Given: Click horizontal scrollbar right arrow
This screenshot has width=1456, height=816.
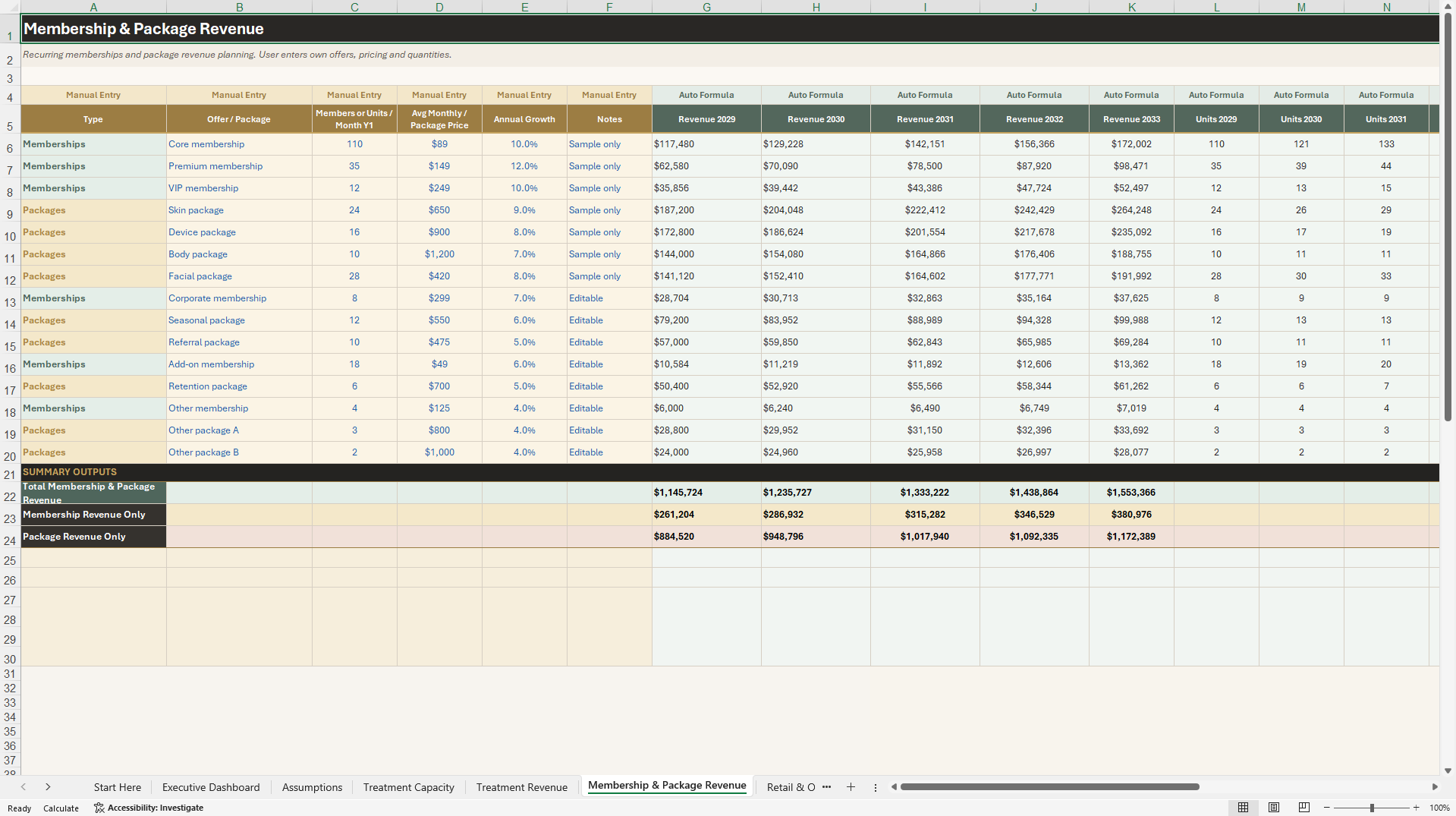Looking at the screenshot, I should click(x=1435, y=787).
